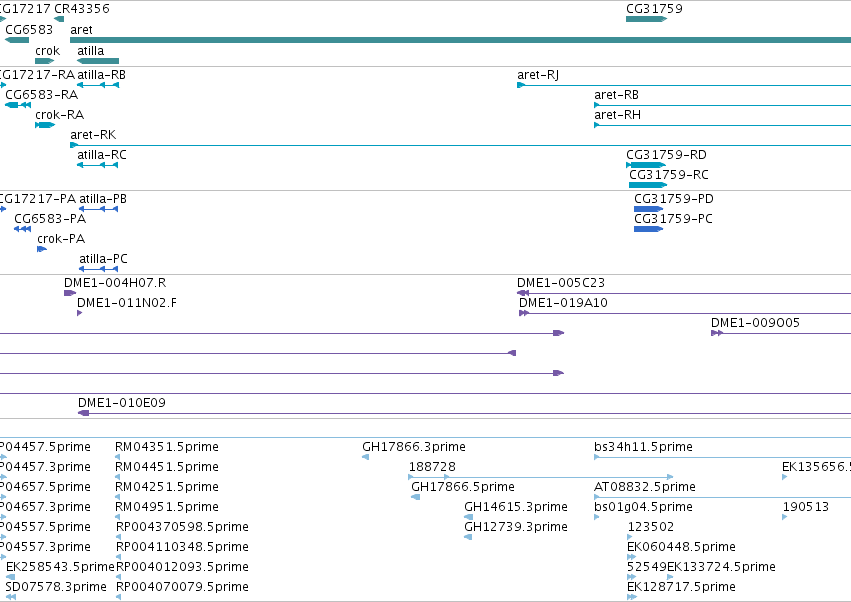Click the aret-RJ transcript label
The height and width of the screenshot is (602, 851).
pos(538,75)
